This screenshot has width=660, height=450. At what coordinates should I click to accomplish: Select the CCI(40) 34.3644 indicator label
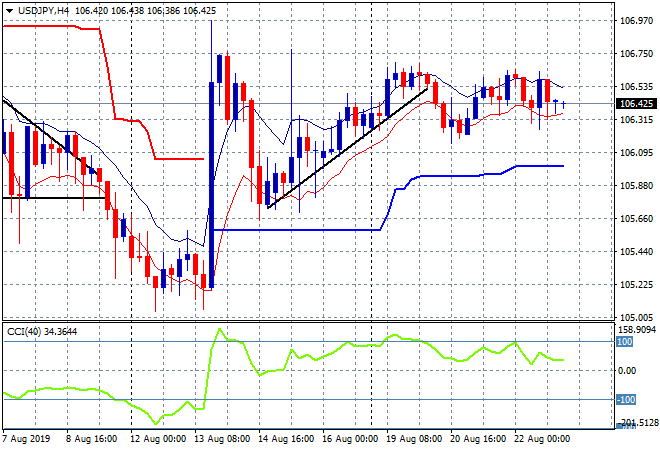click(42, 332)
